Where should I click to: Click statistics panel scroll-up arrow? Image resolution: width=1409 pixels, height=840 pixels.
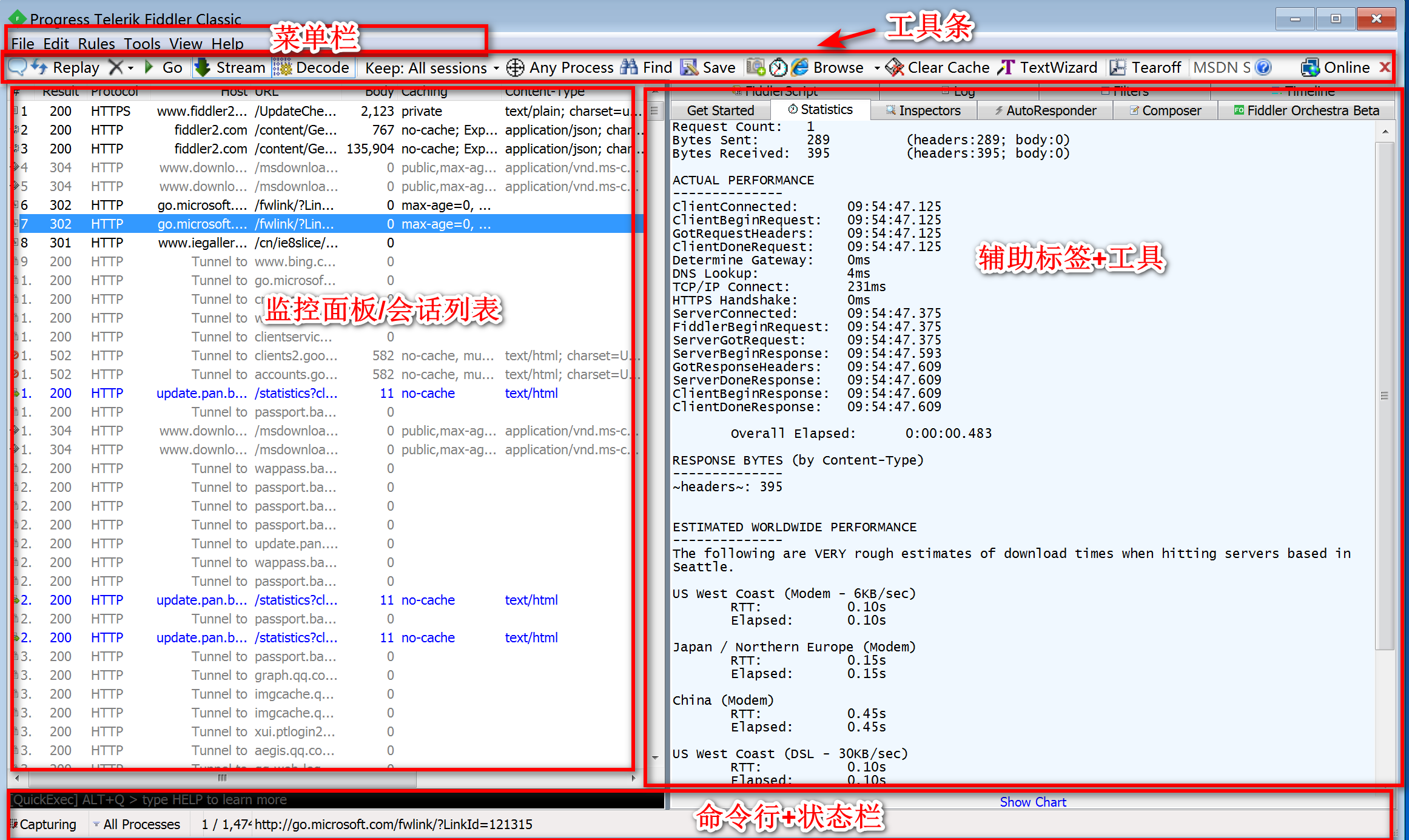[1385, 132]
